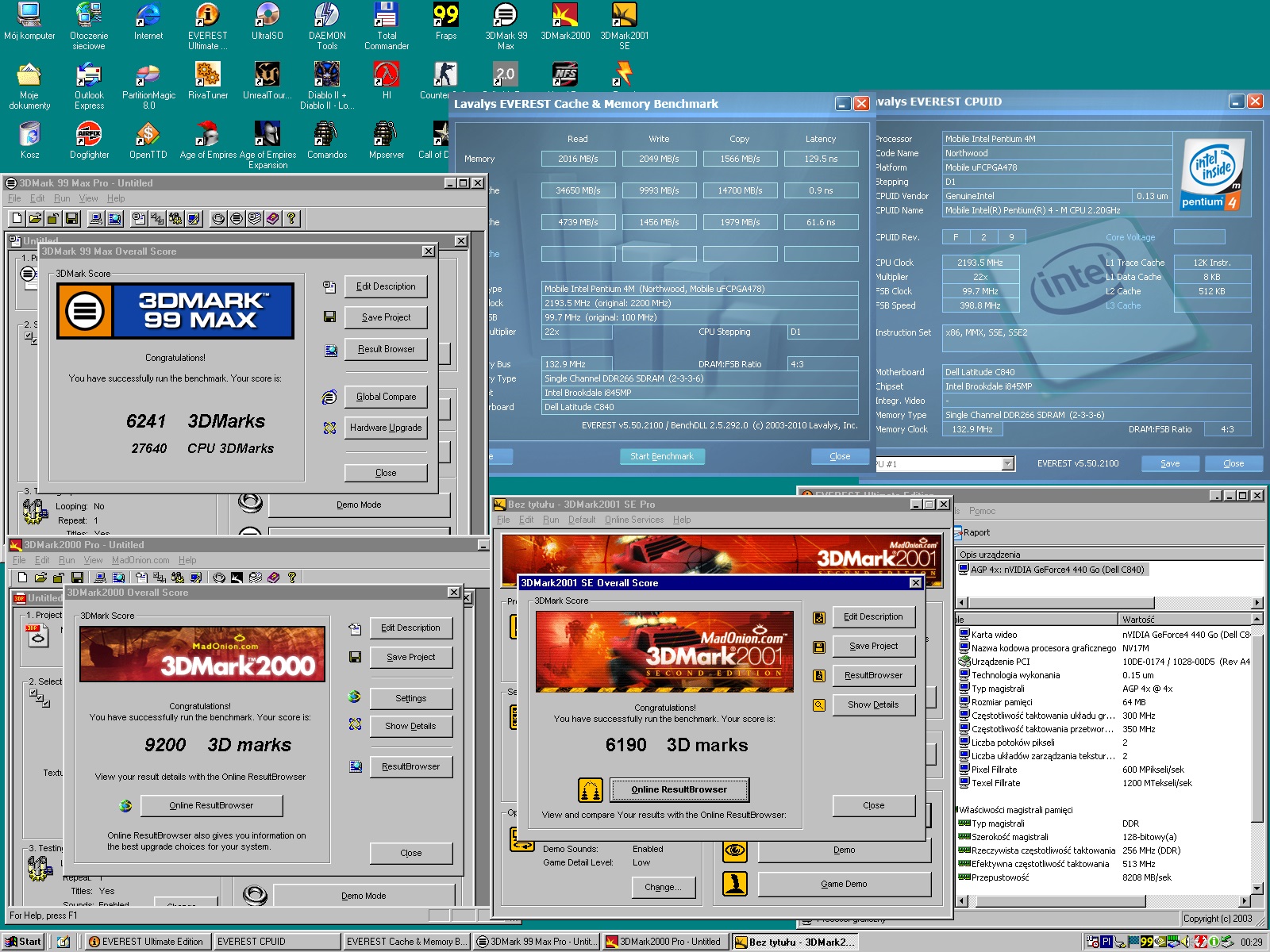Screen dimensions: 1270x952
Task: Click Fraps 99 tray icon in taskbar
Action: pyautogui.click(x=1147, y=942)
